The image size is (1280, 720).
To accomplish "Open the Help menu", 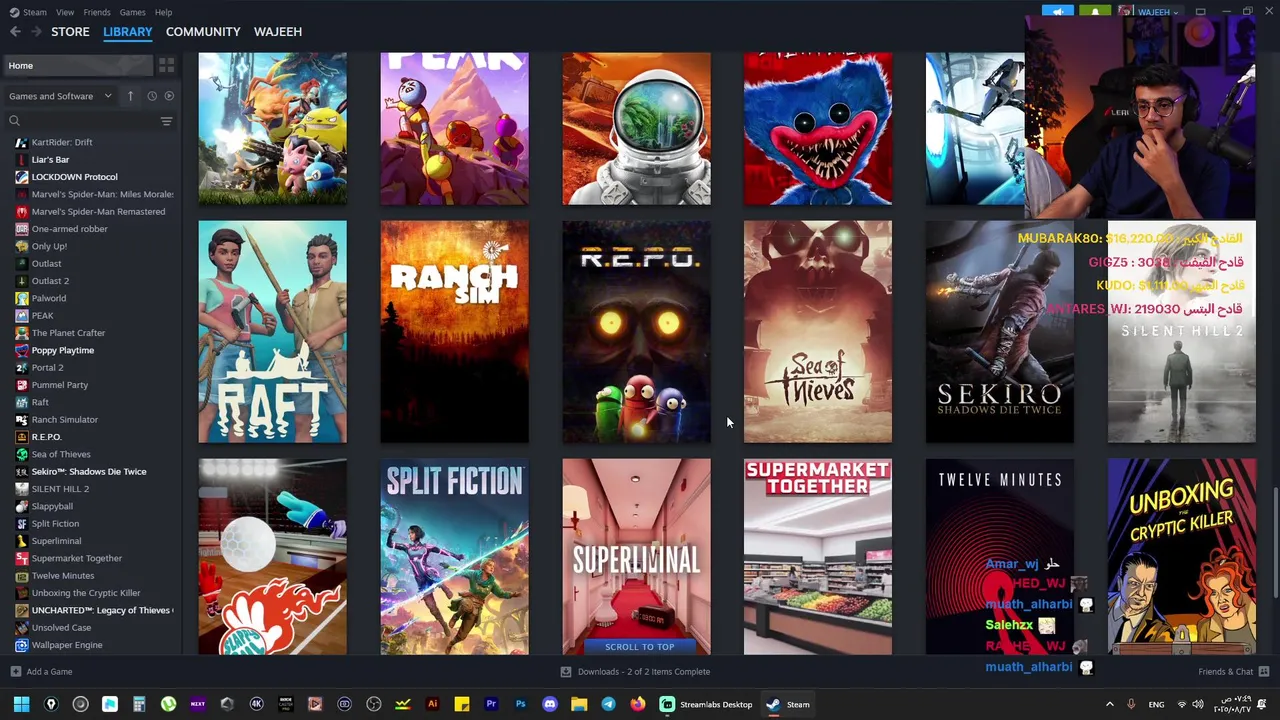I will pos(163,12).
